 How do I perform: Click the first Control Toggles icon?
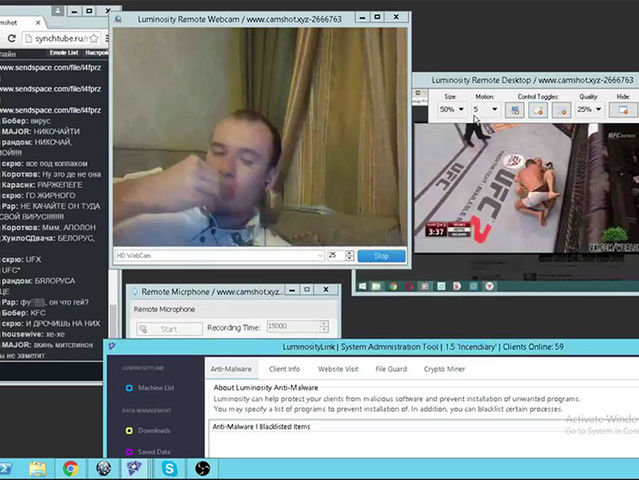point(515,109)
